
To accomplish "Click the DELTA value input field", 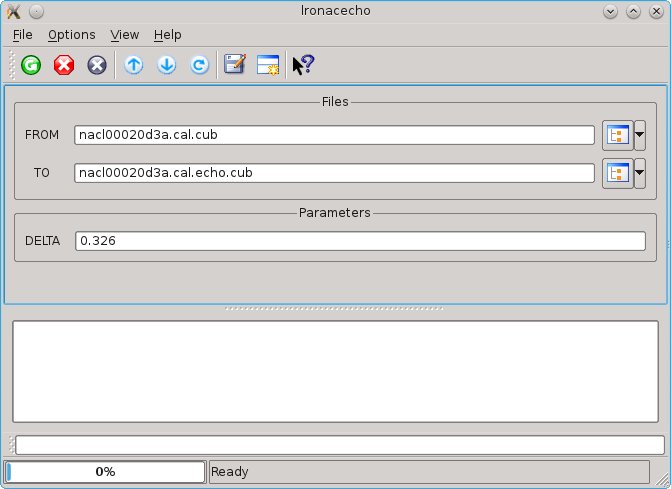I will (x=360, y=241).
